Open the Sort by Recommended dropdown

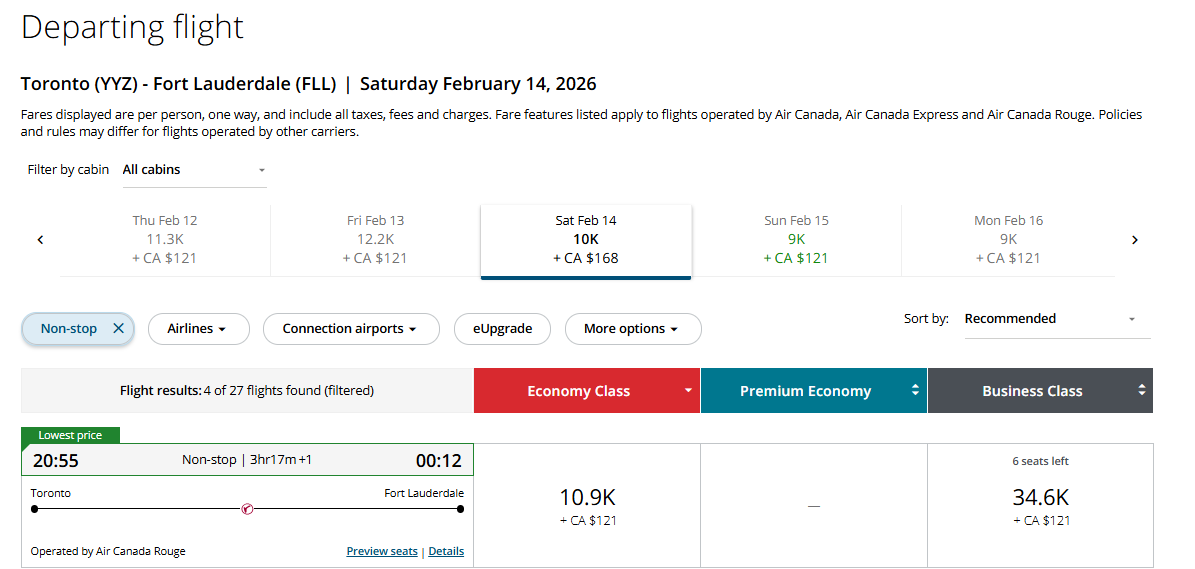[x=1056, y=319]
